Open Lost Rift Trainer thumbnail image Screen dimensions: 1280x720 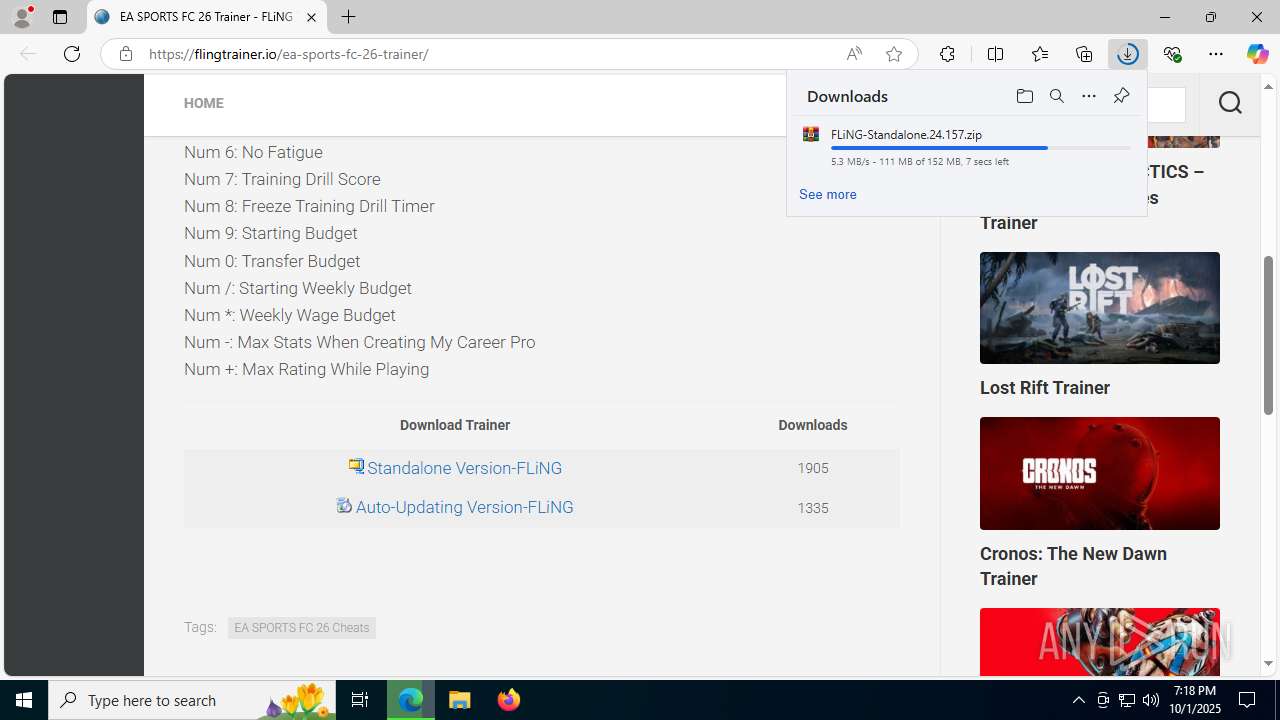pos(1099,308)
